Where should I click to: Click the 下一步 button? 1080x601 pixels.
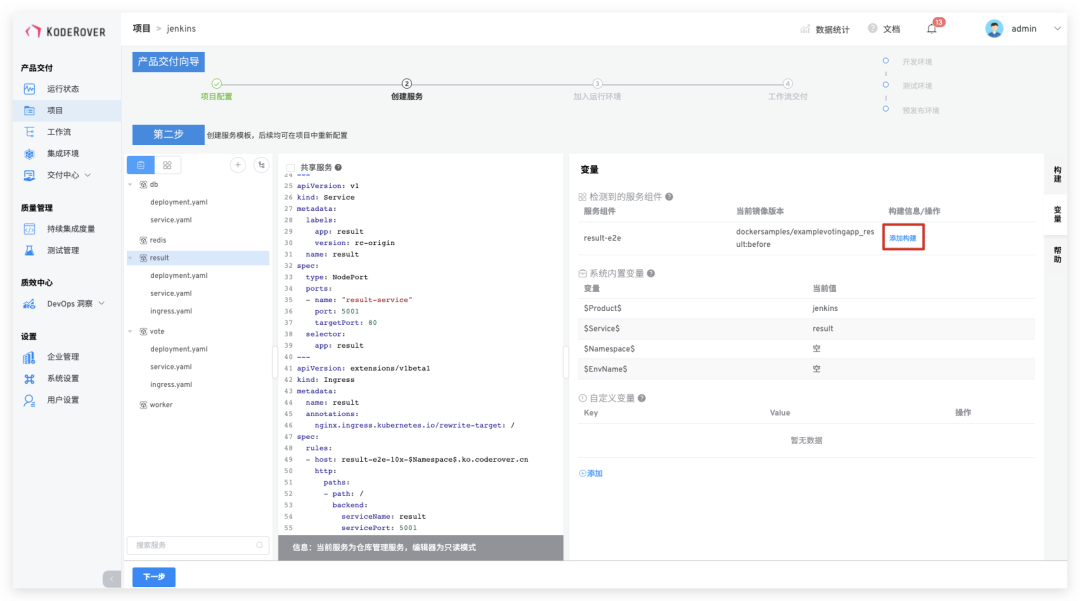click(x=154, y=577)
